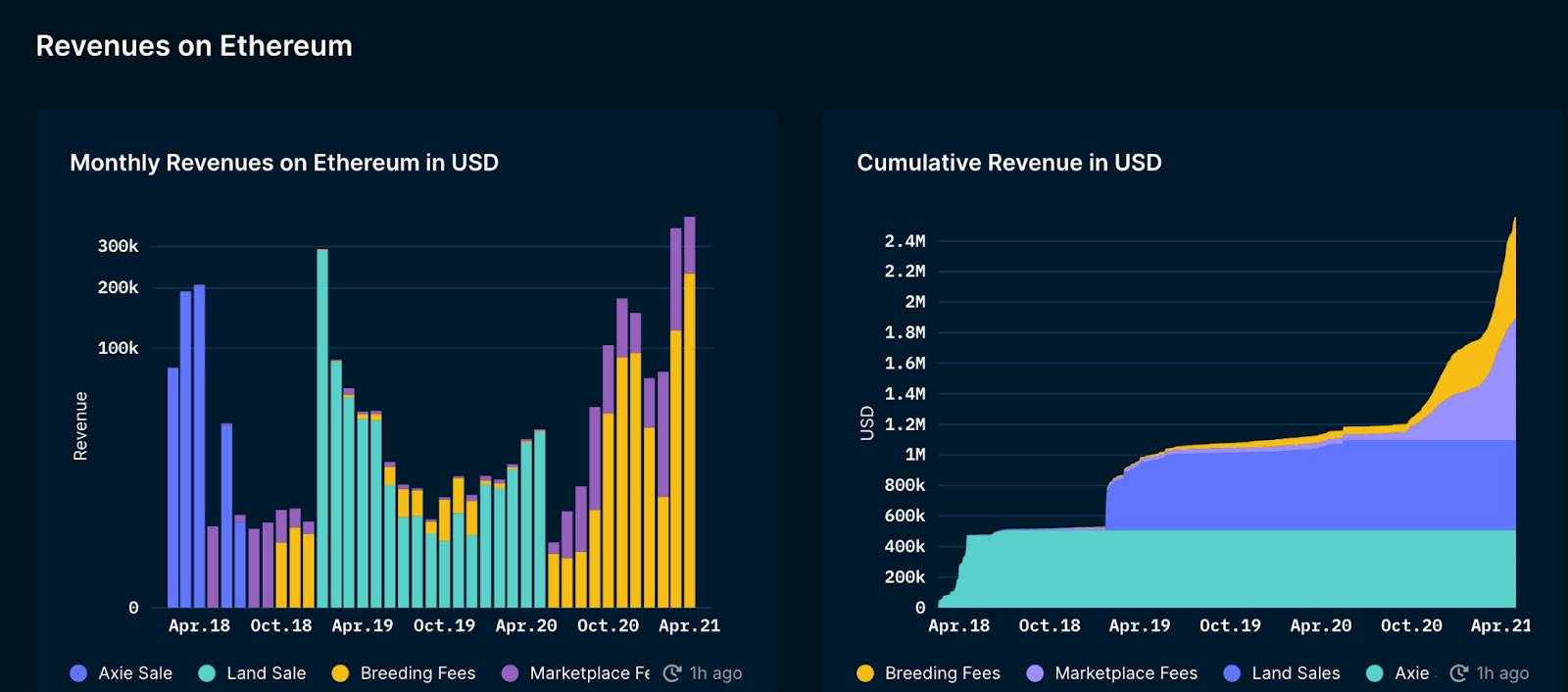This screenshot has width=1568, height=692.
Task: Click the blue Land Sales area in the cumulative chart
Action: click(x=1313, y=487)
